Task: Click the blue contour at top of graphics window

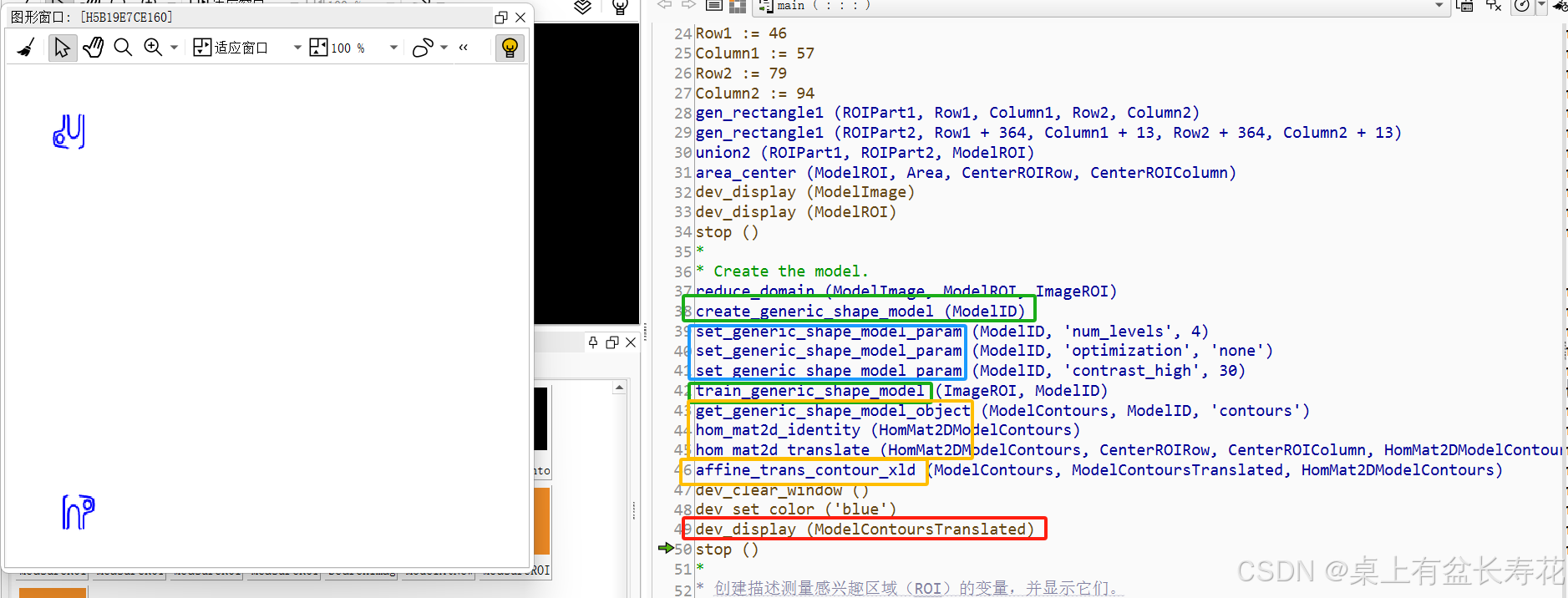Action: 69,132
